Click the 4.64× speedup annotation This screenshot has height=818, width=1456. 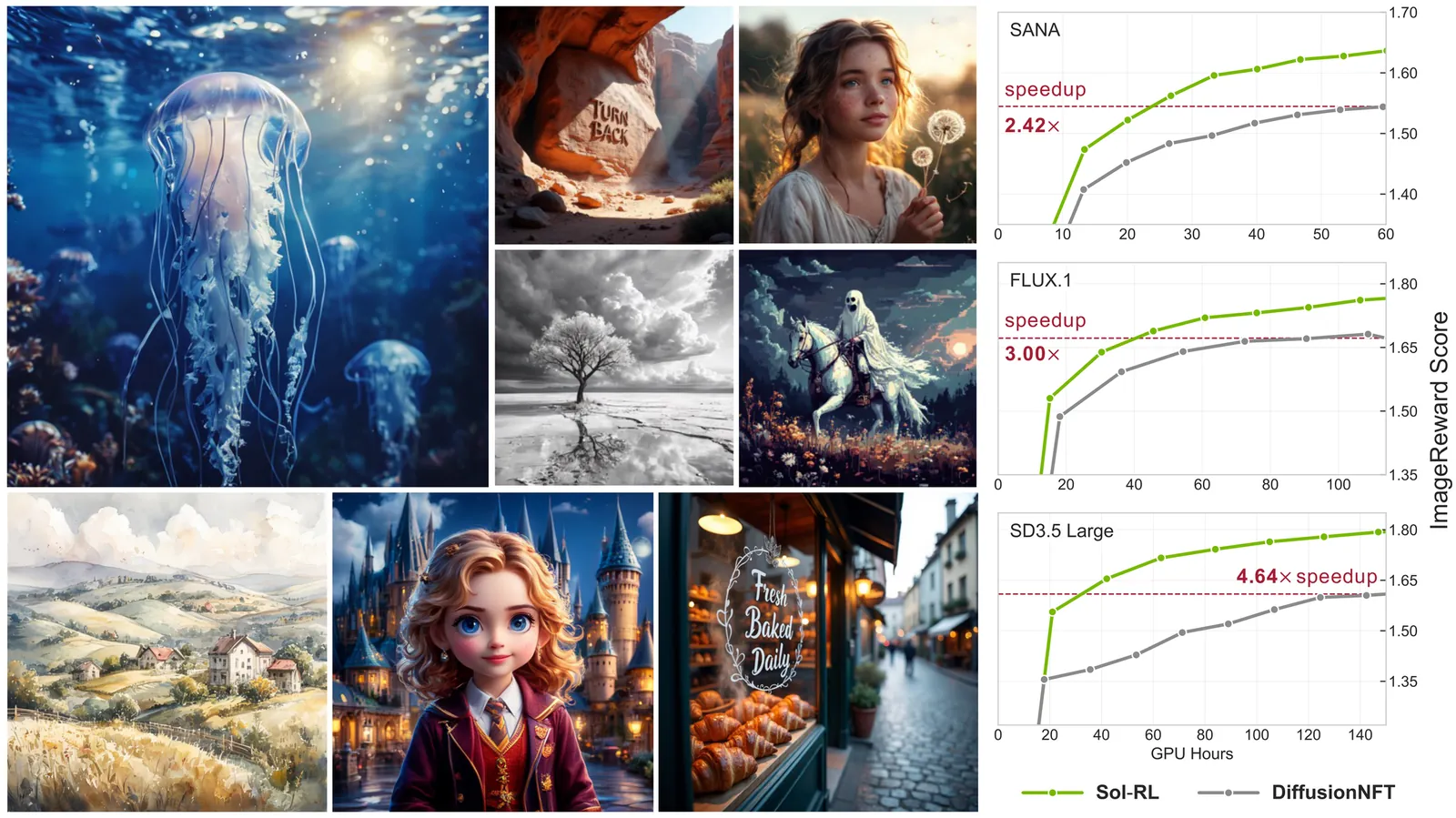[x=1307, y=576]
